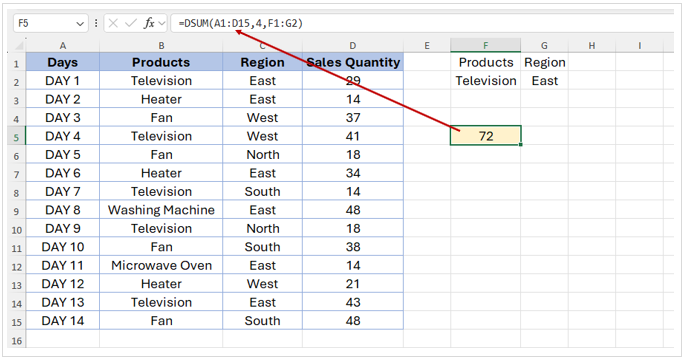Click the sales quantity 37 cell
Viewport: 686px width, 360px height.
point(353,117)
